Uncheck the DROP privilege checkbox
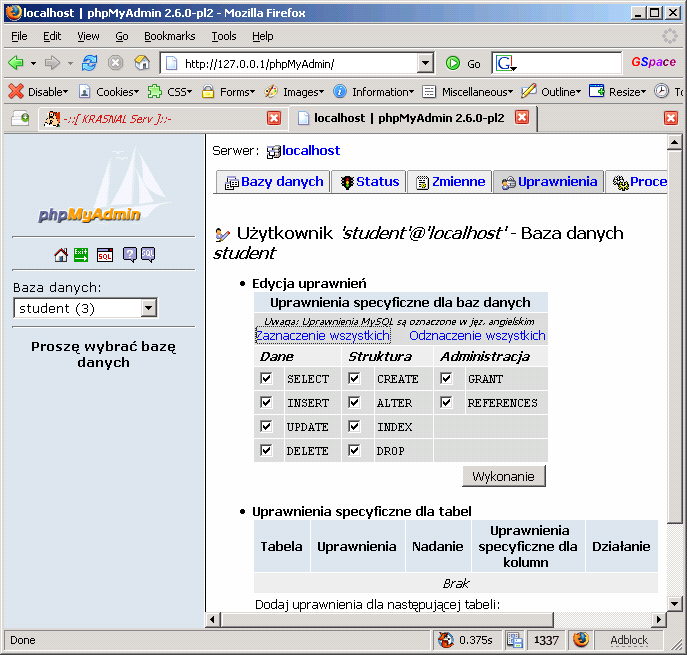 [354, 450]
